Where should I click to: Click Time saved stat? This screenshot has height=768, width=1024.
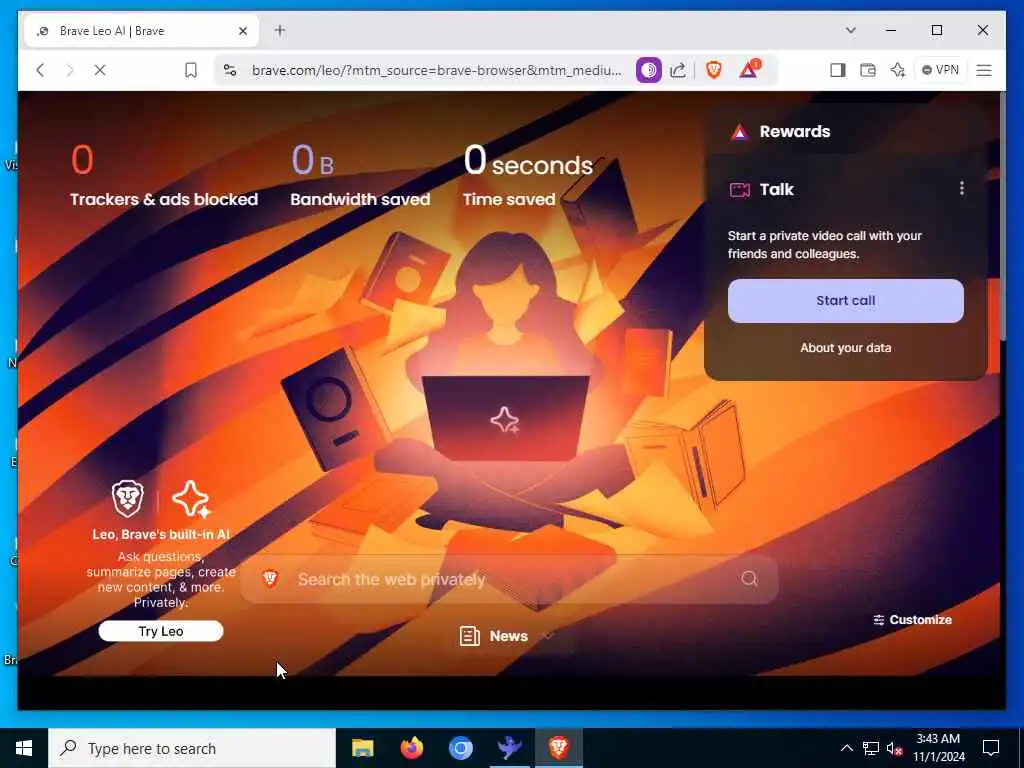(528, 175)
